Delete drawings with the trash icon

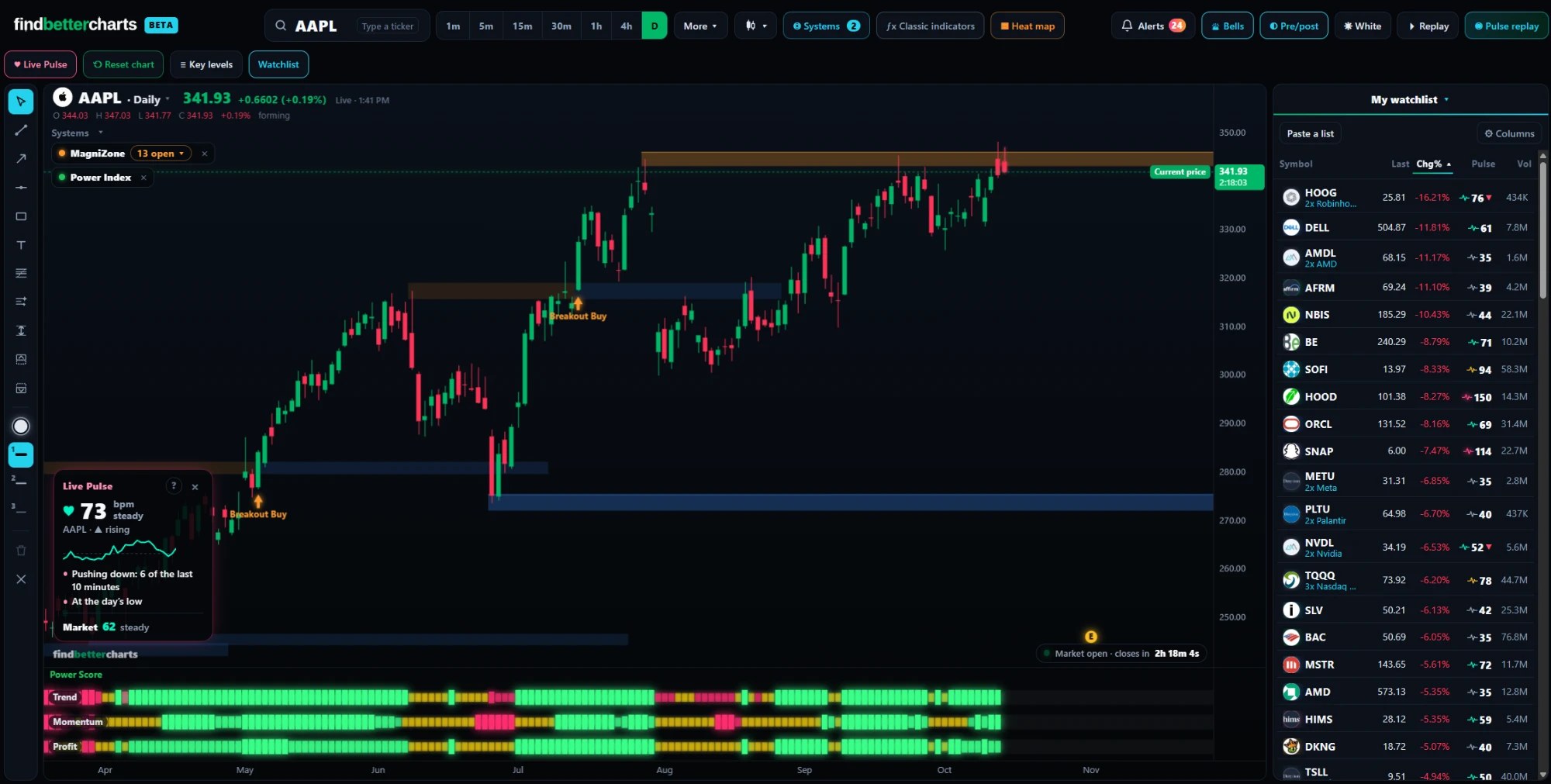[x=21, y=551]
